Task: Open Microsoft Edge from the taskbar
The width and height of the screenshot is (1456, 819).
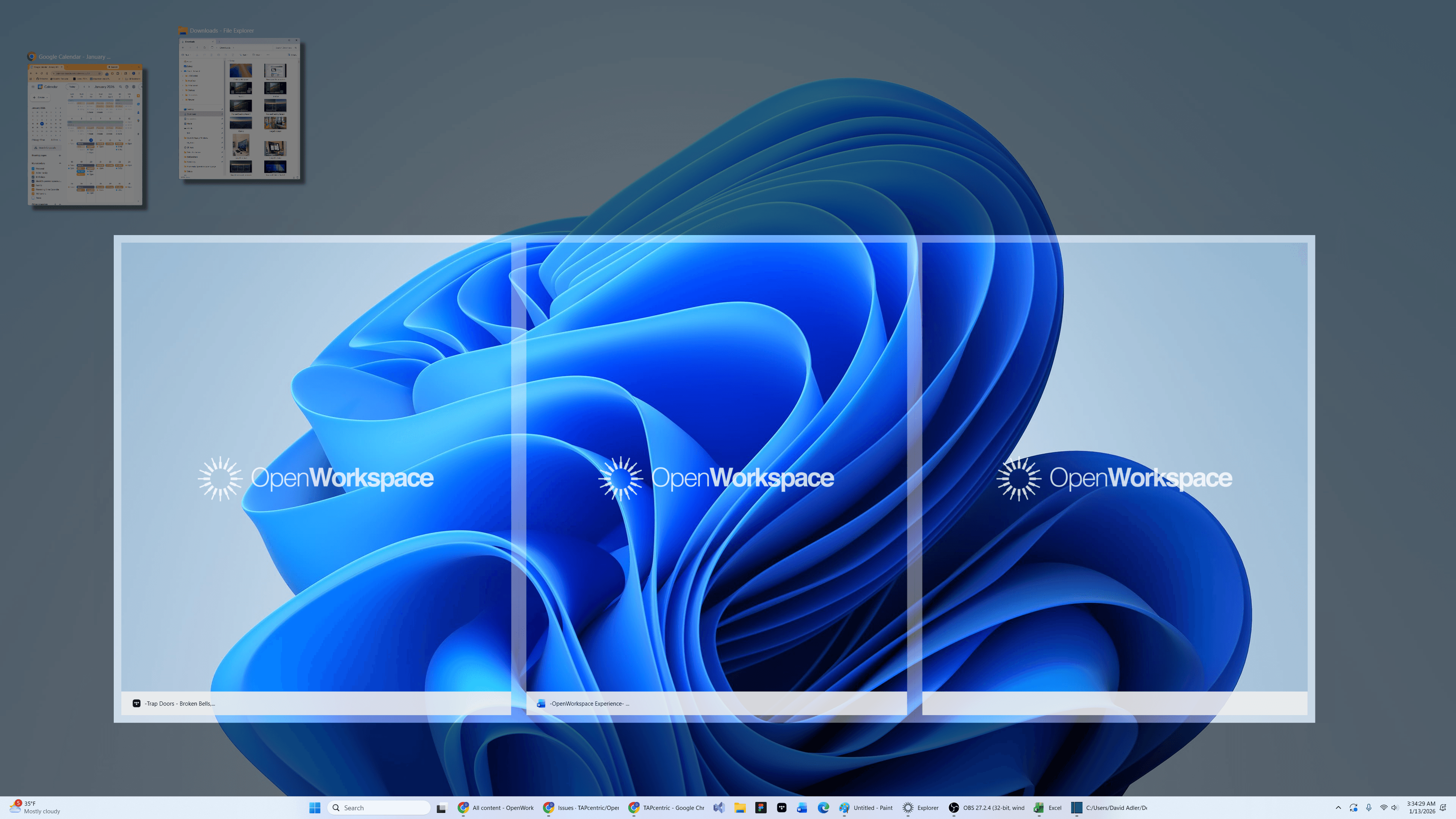Action: (823, 807)
